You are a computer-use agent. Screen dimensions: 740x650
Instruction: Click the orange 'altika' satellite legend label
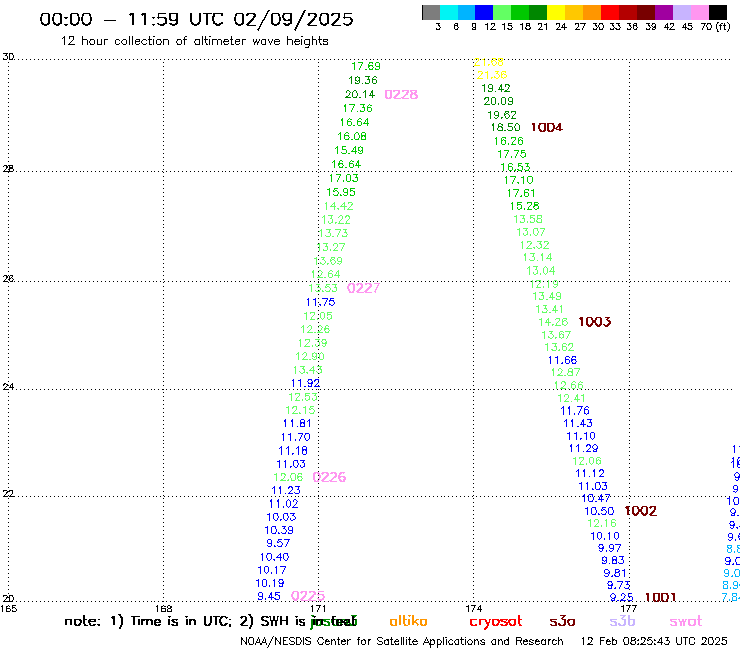[x=408, y=621]
